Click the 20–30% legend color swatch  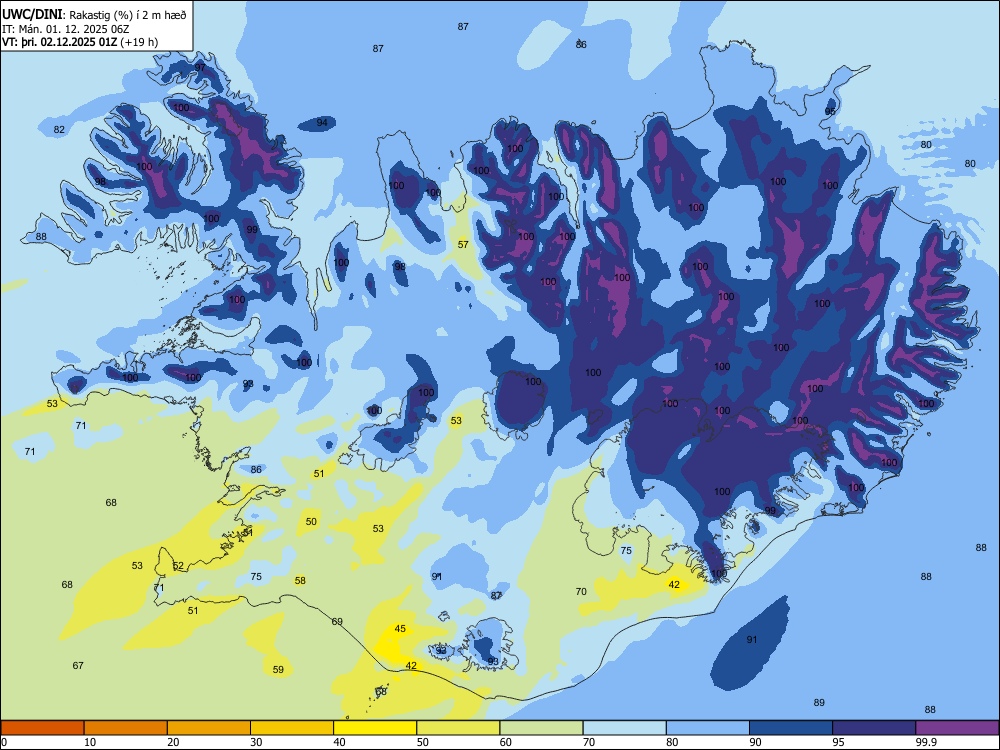[209, 728]
